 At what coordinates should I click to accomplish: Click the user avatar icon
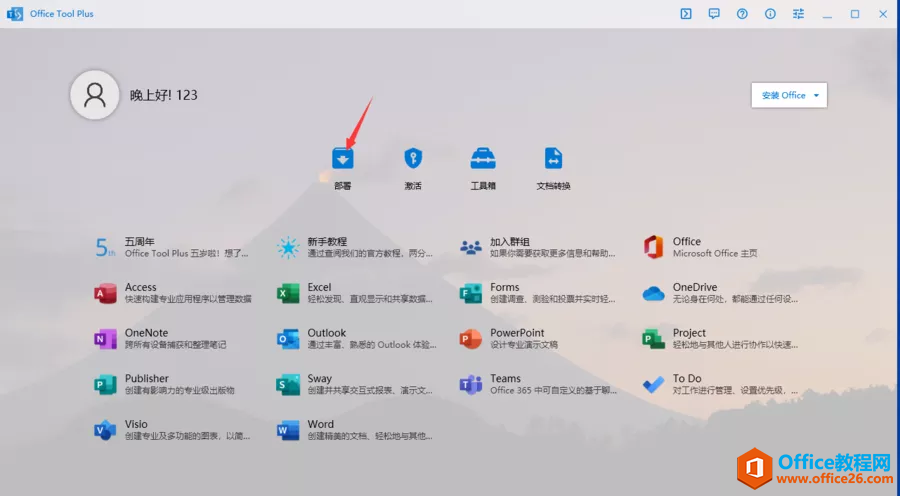(x=95, y=95)
